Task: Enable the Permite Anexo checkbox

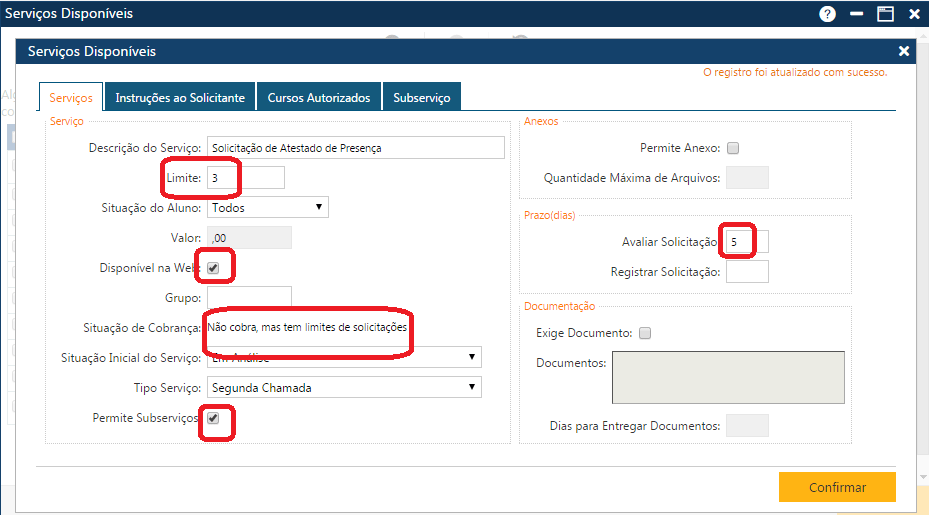Action: [x=733, y=148]
